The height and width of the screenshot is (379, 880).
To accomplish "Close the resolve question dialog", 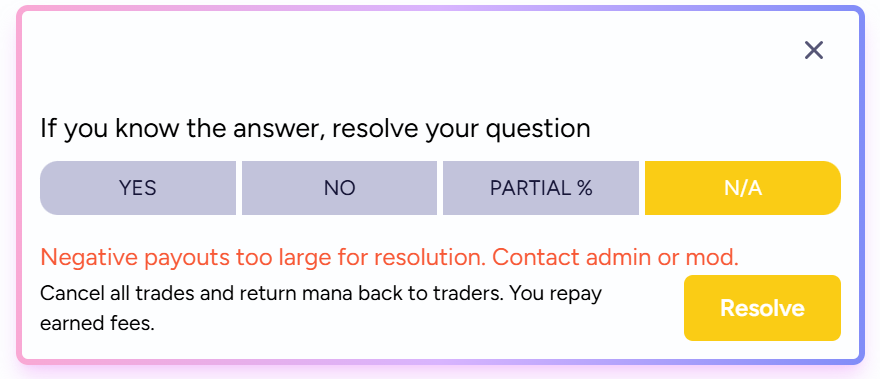I will coord(813,51).
